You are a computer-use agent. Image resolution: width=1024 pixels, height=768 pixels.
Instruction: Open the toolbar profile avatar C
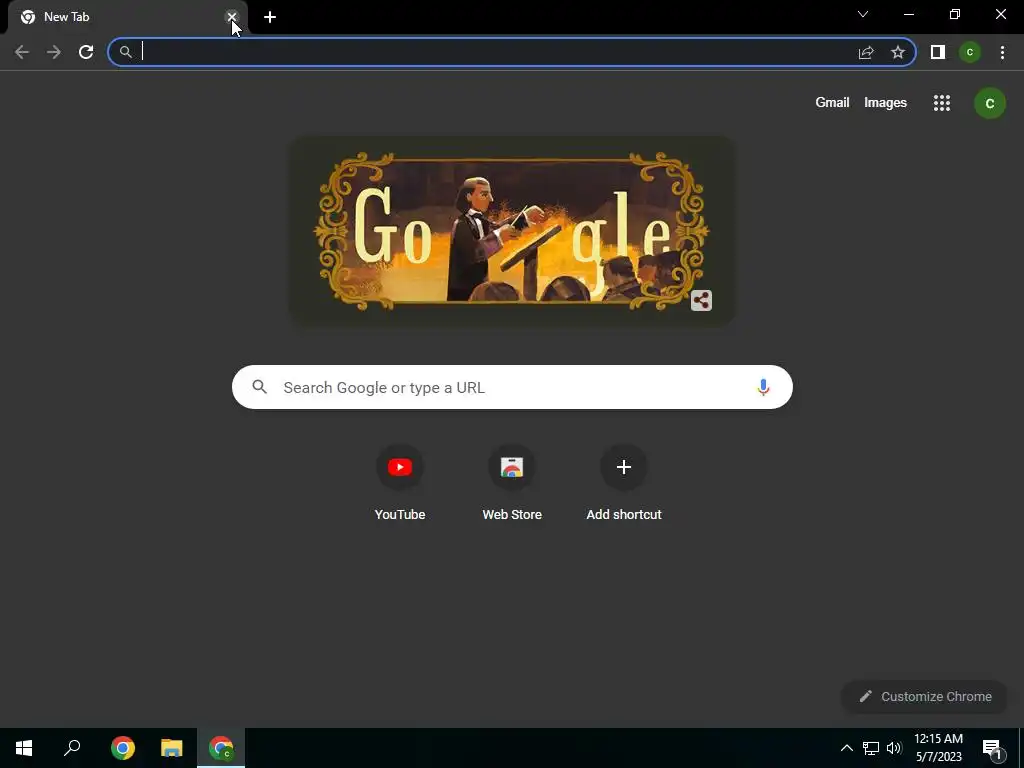tap(970, 52)
